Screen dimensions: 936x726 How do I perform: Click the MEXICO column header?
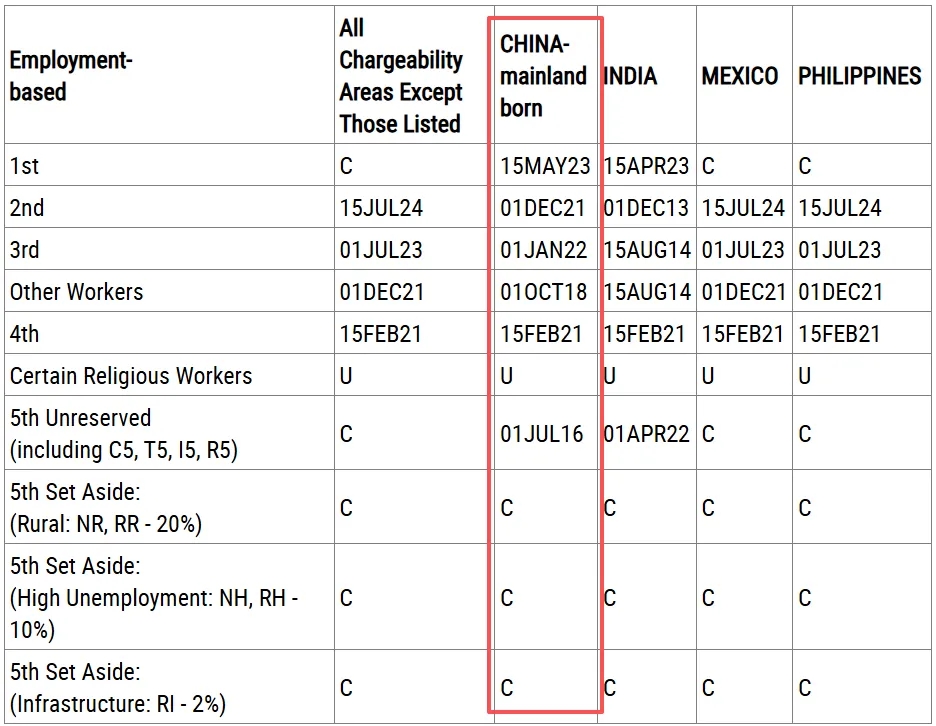point(740,76)
